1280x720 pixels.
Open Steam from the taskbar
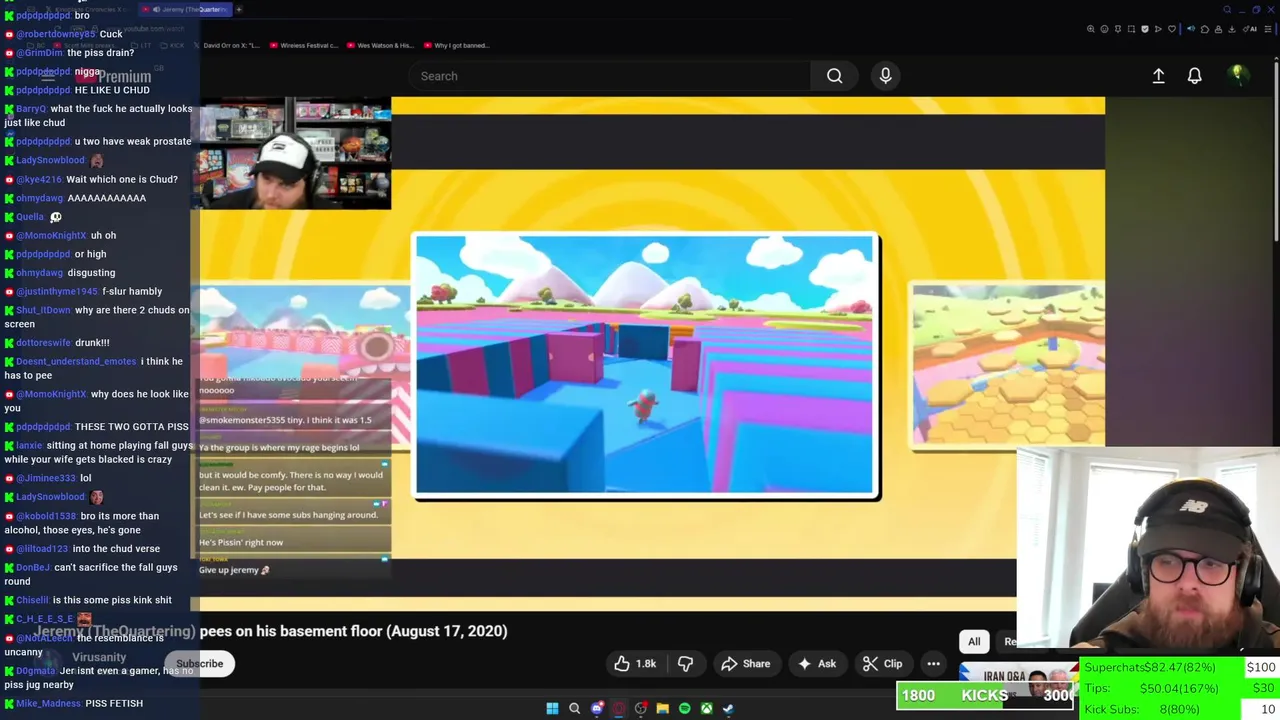728,708
